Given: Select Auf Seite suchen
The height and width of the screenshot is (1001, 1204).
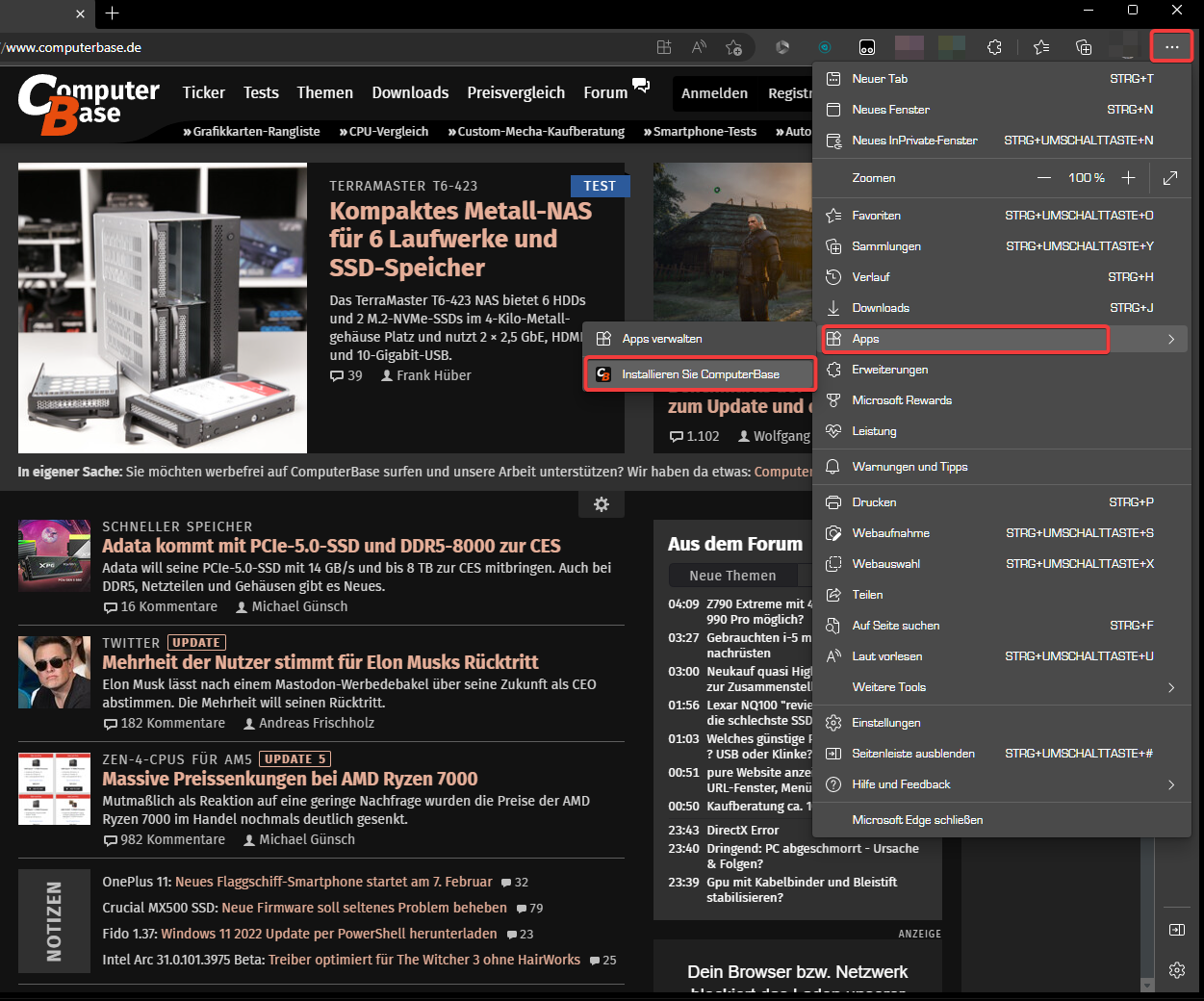Looking at the screenshot, I should (1002, 626).
